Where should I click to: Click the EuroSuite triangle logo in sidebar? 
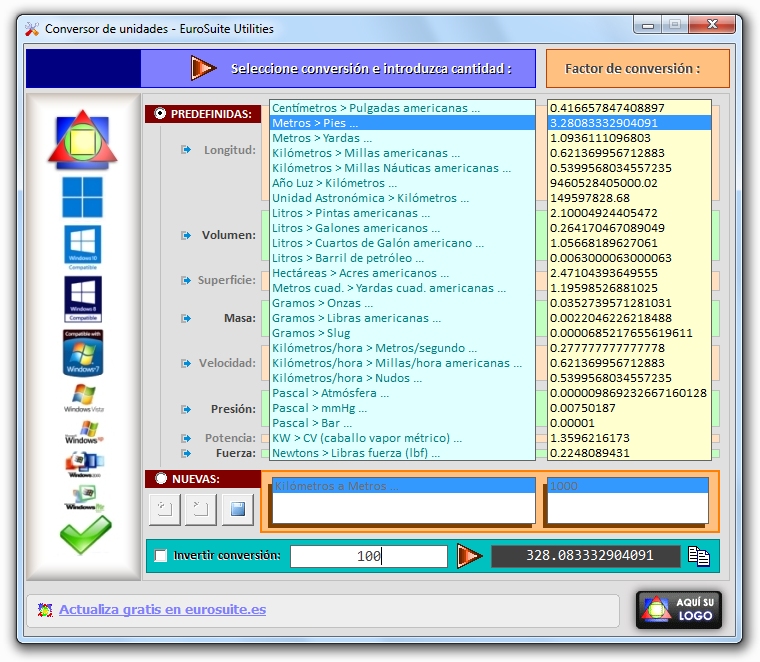click(82, 139)
